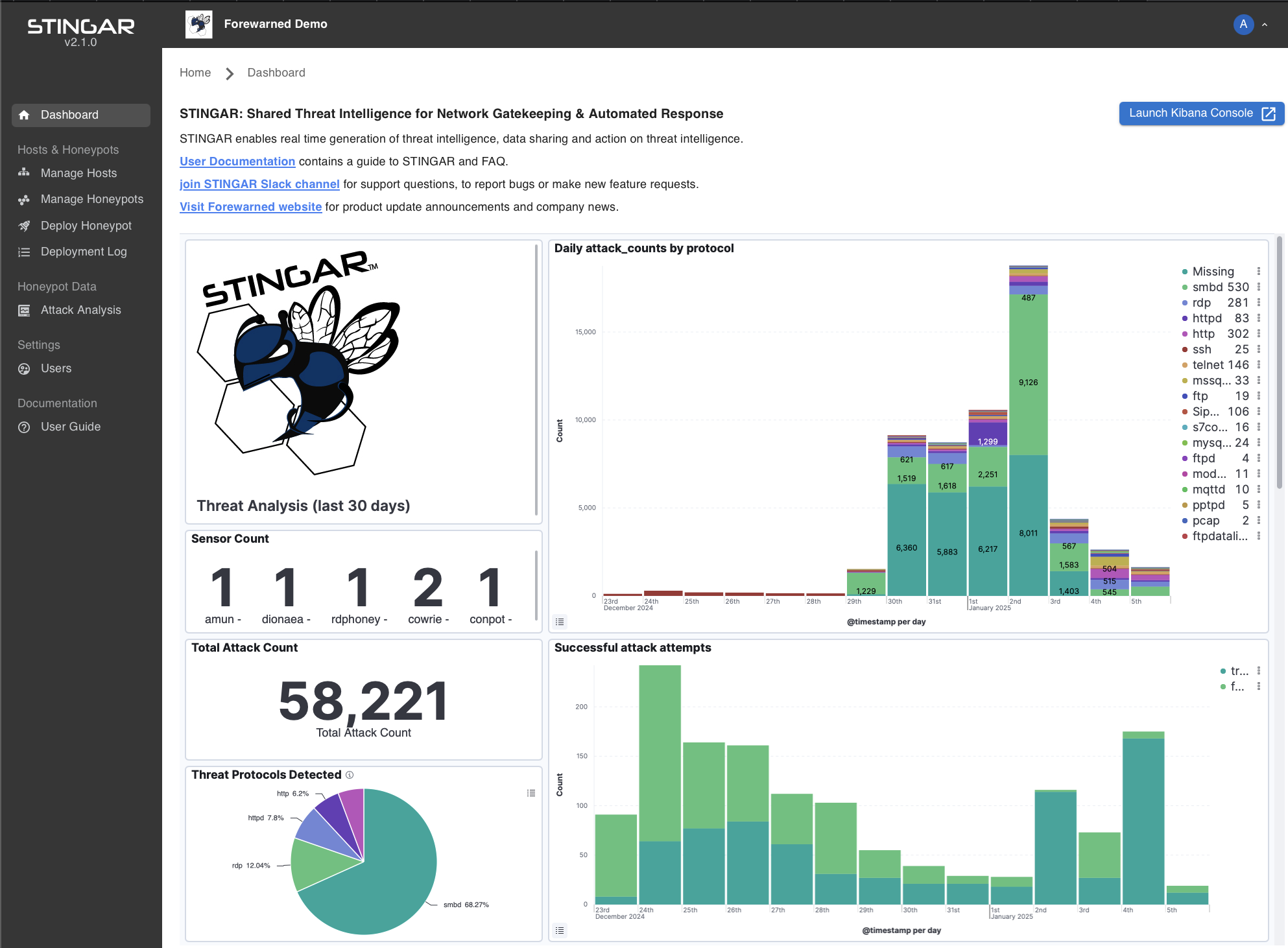Click the cowrie sensor count 2
1288x948 pixels.
pos(428,587)
